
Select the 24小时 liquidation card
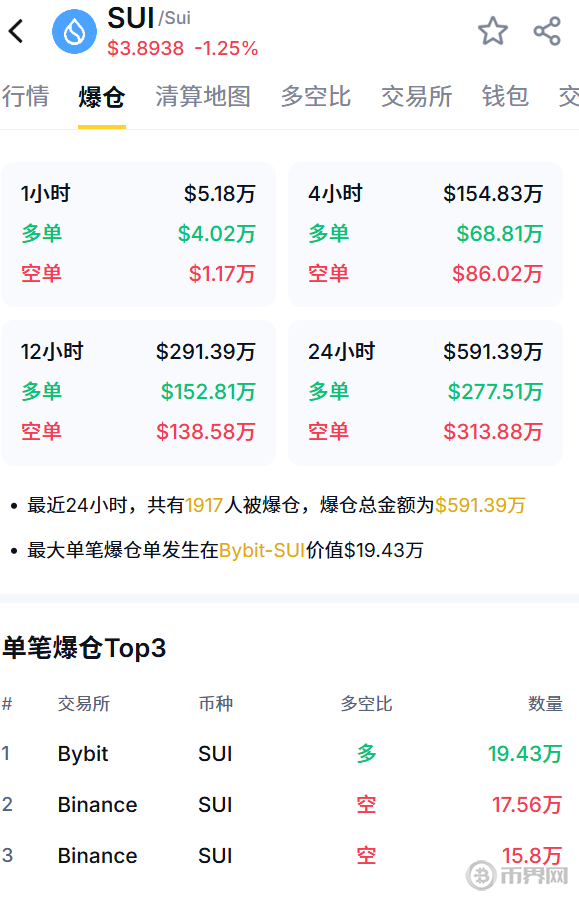[x=425, y=393]
